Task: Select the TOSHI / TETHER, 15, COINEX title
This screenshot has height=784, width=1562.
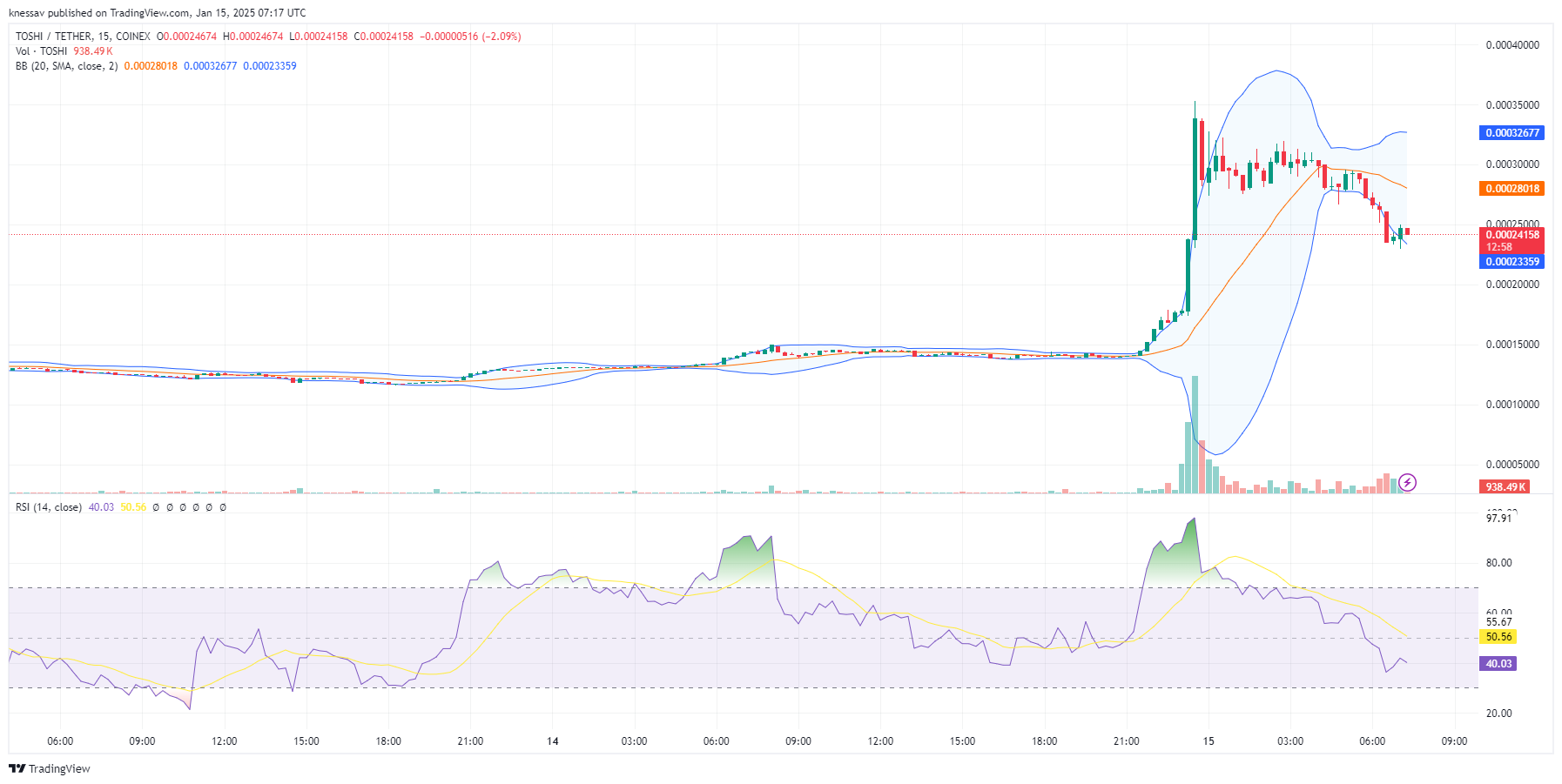Action: [83, 37]
